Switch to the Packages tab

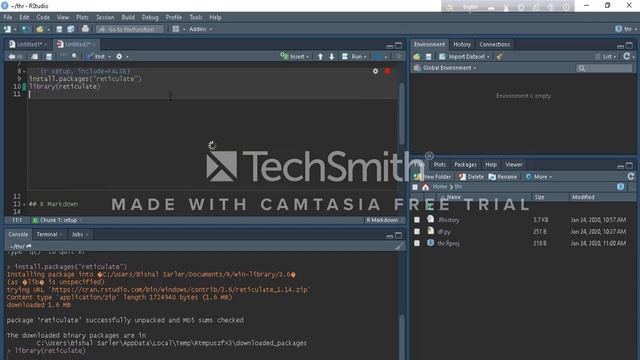pos(465,164)
